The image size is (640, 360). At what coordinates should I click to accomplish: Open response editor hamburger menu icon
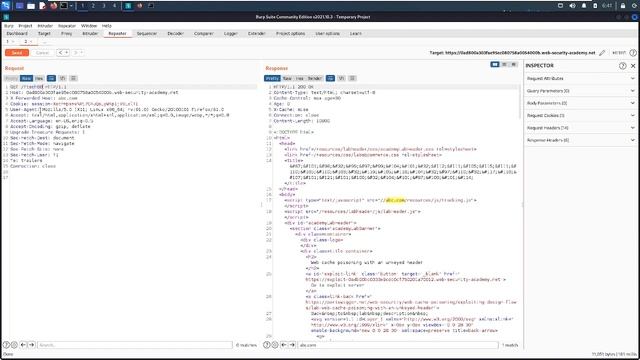[x=352, y=78]
